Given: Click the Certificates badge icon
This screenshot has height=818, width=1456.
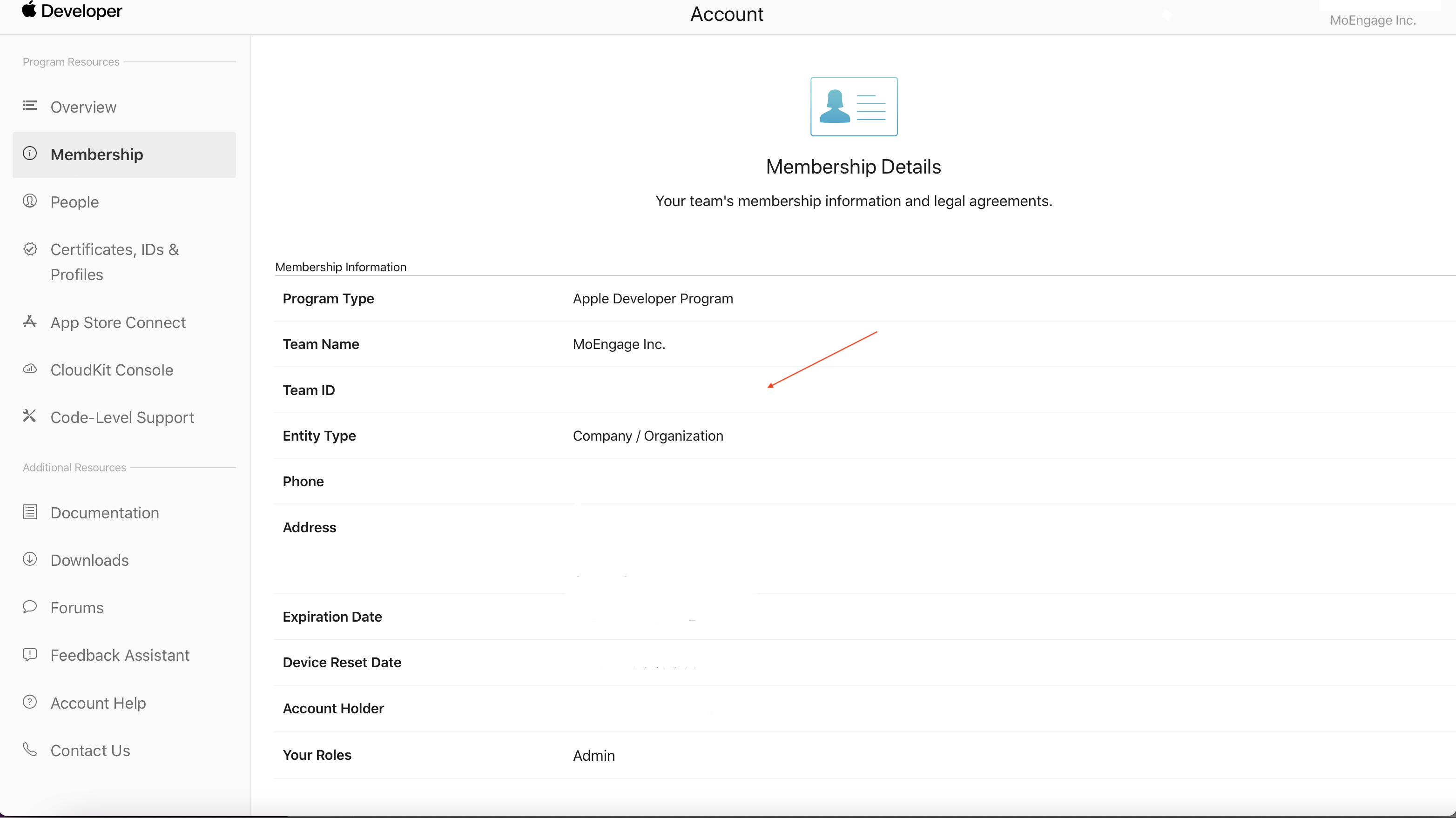Looking at the screenshot, I should coord(29,249).
